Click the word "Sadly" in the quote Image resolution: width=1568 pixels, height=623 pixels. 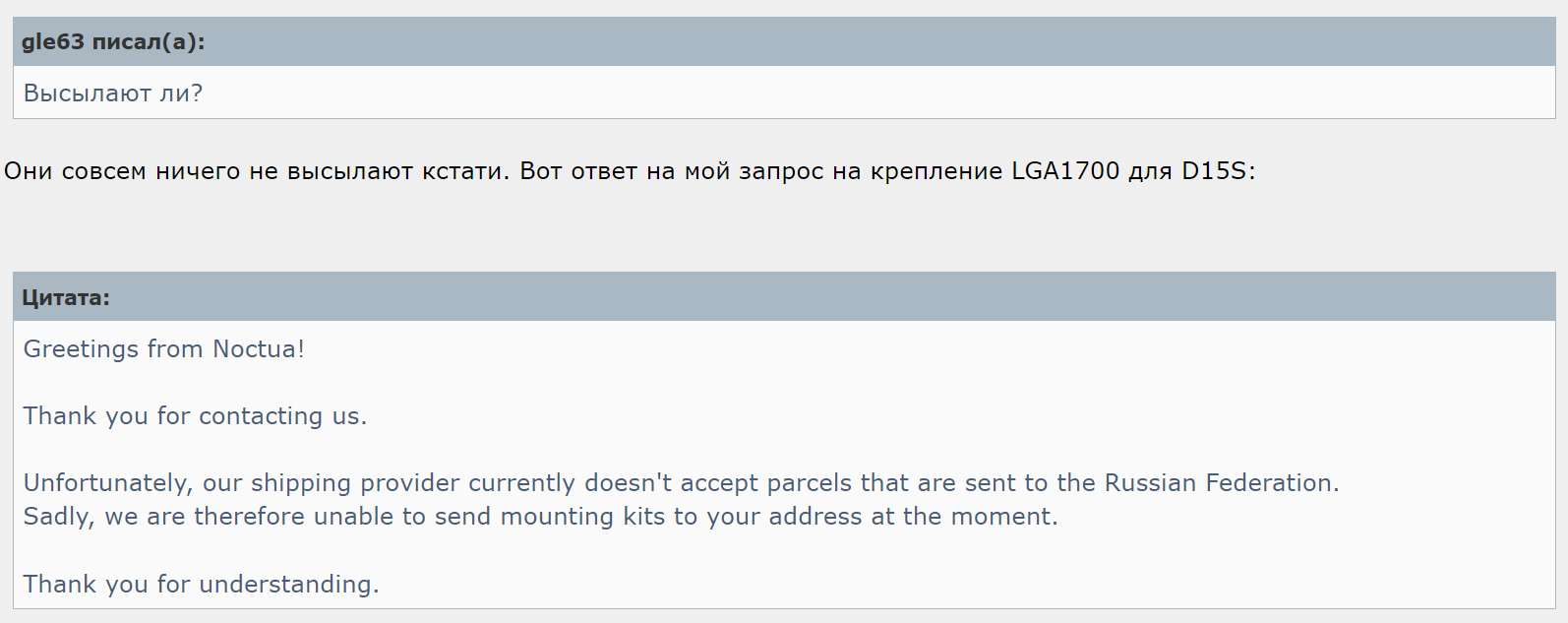56,517
